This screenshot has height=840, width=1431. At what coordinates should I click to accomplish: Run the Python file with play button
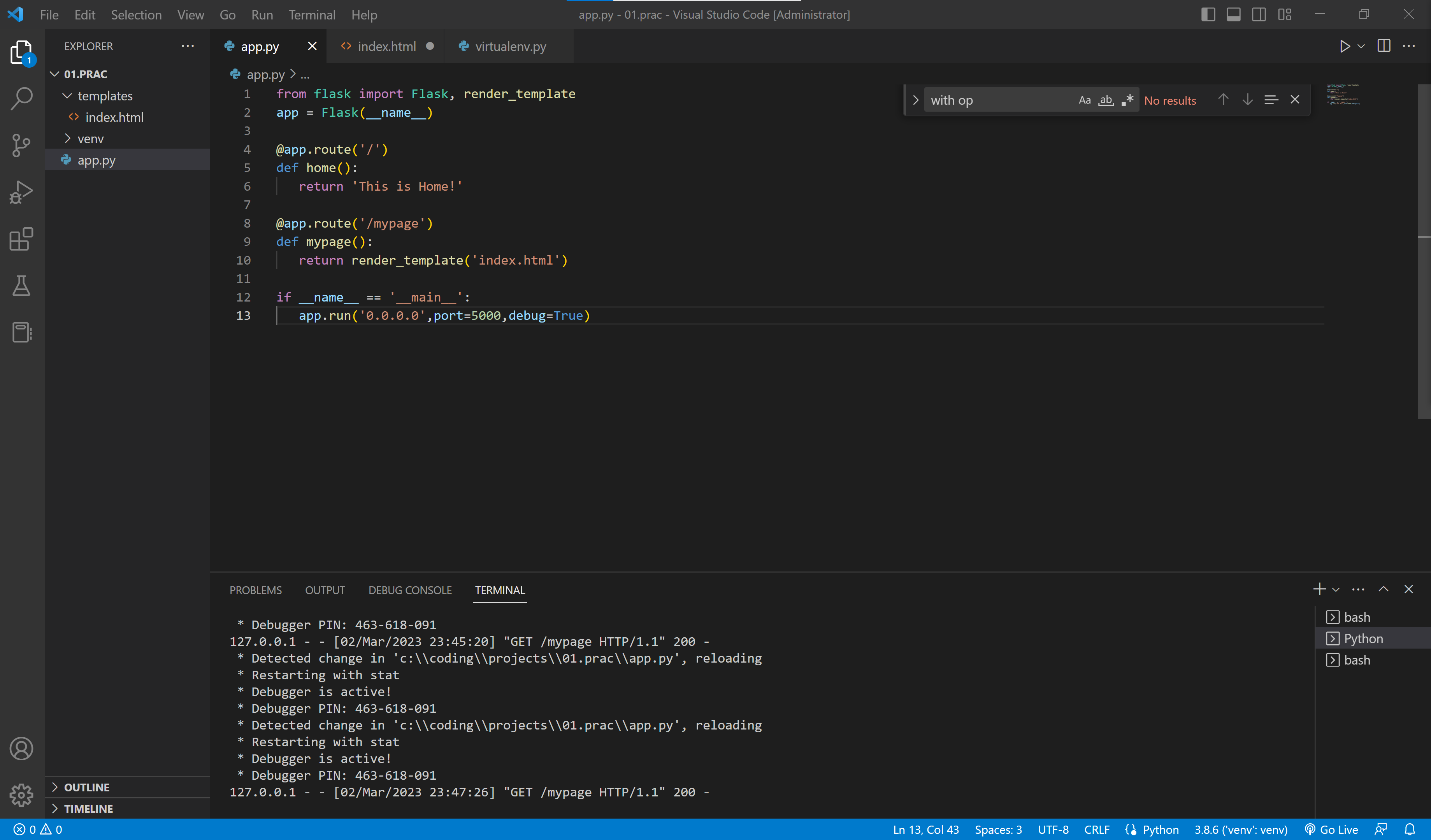pos(1344,46)
